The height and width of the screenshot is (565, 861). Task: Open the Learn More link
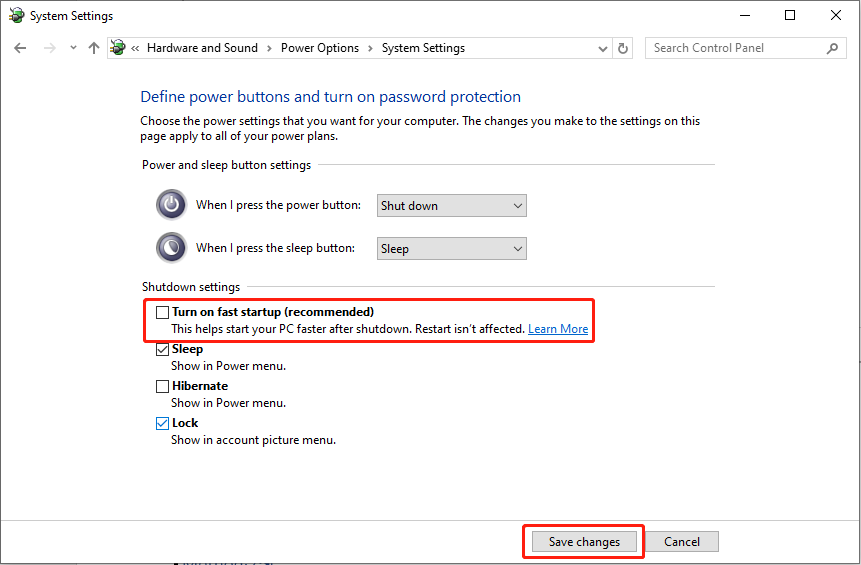(558, 329)
